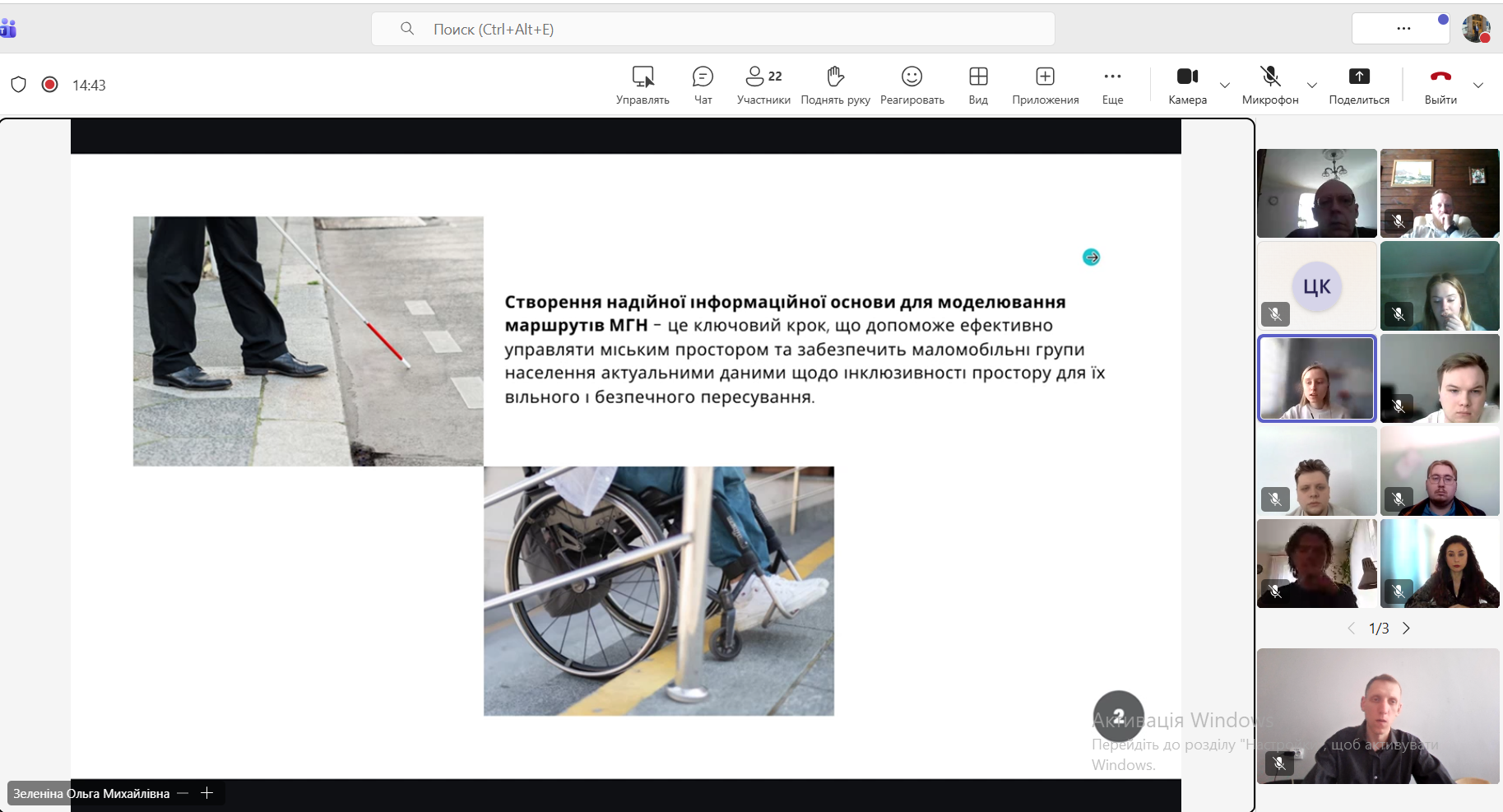Expand microphone options dropdown arrow
The image size is (1503, 812).
point(1312,86)
